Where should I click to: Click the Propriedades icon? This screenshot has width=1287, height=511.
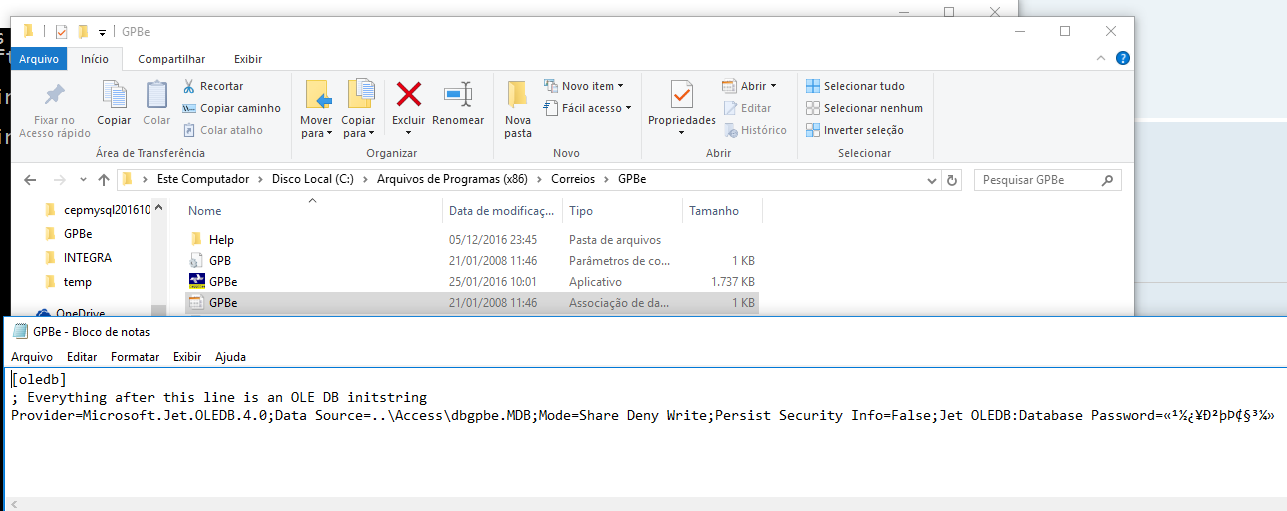tap(682, 95)
